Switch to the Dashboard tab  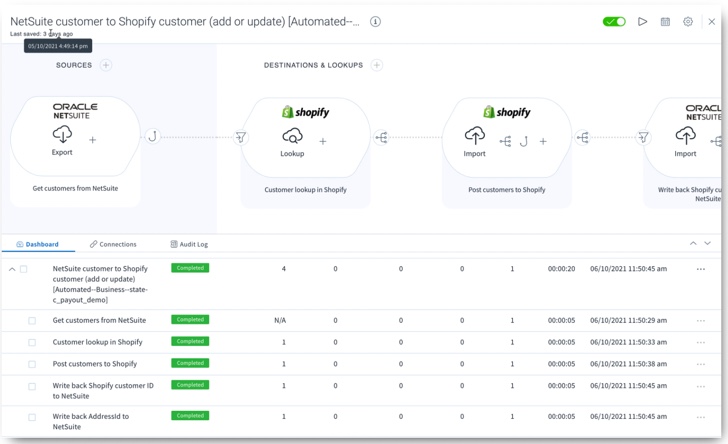[38, 244]
